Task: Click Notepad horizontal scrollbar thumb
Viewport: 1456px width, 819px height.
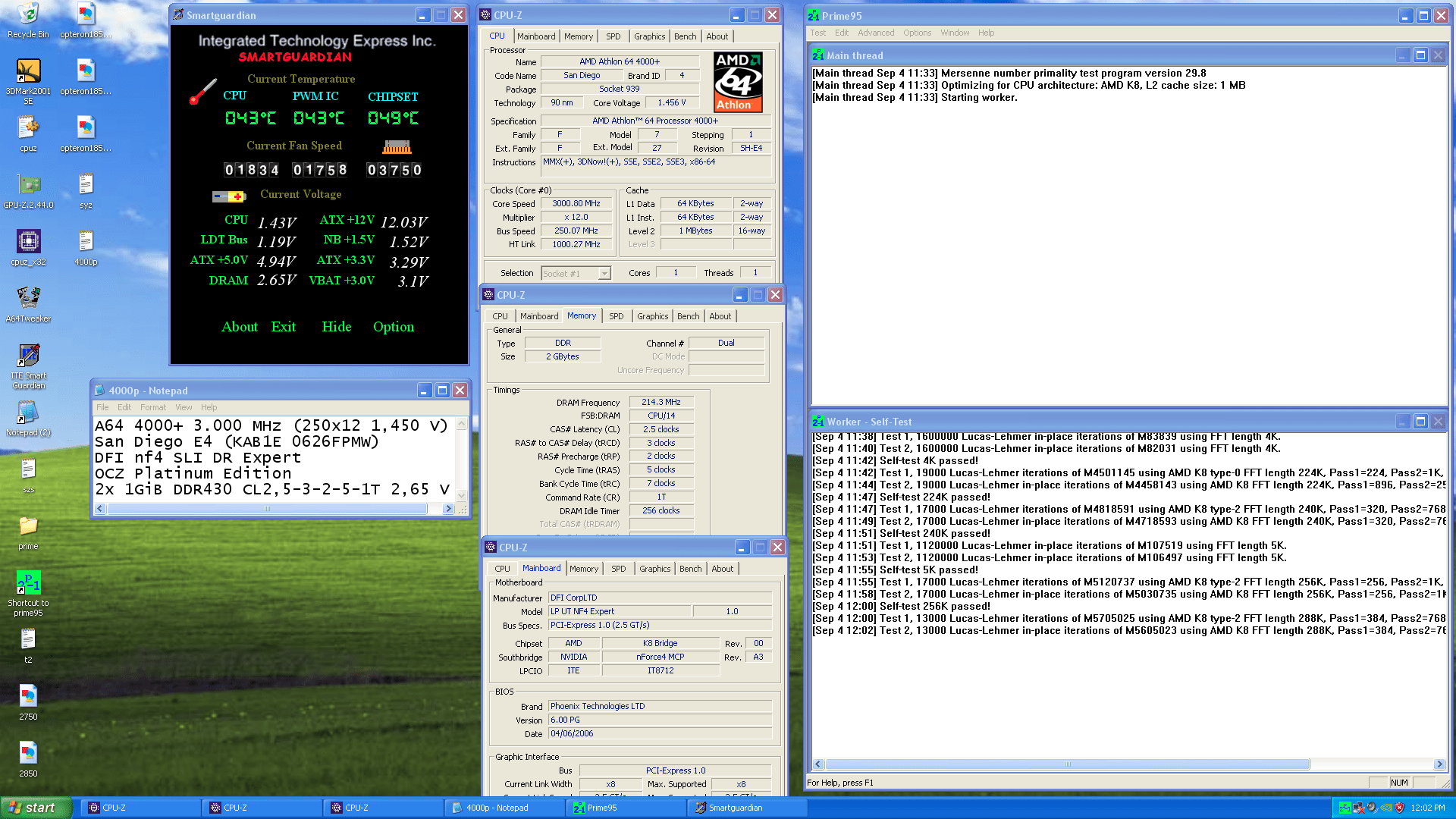Action: [267, 509]
